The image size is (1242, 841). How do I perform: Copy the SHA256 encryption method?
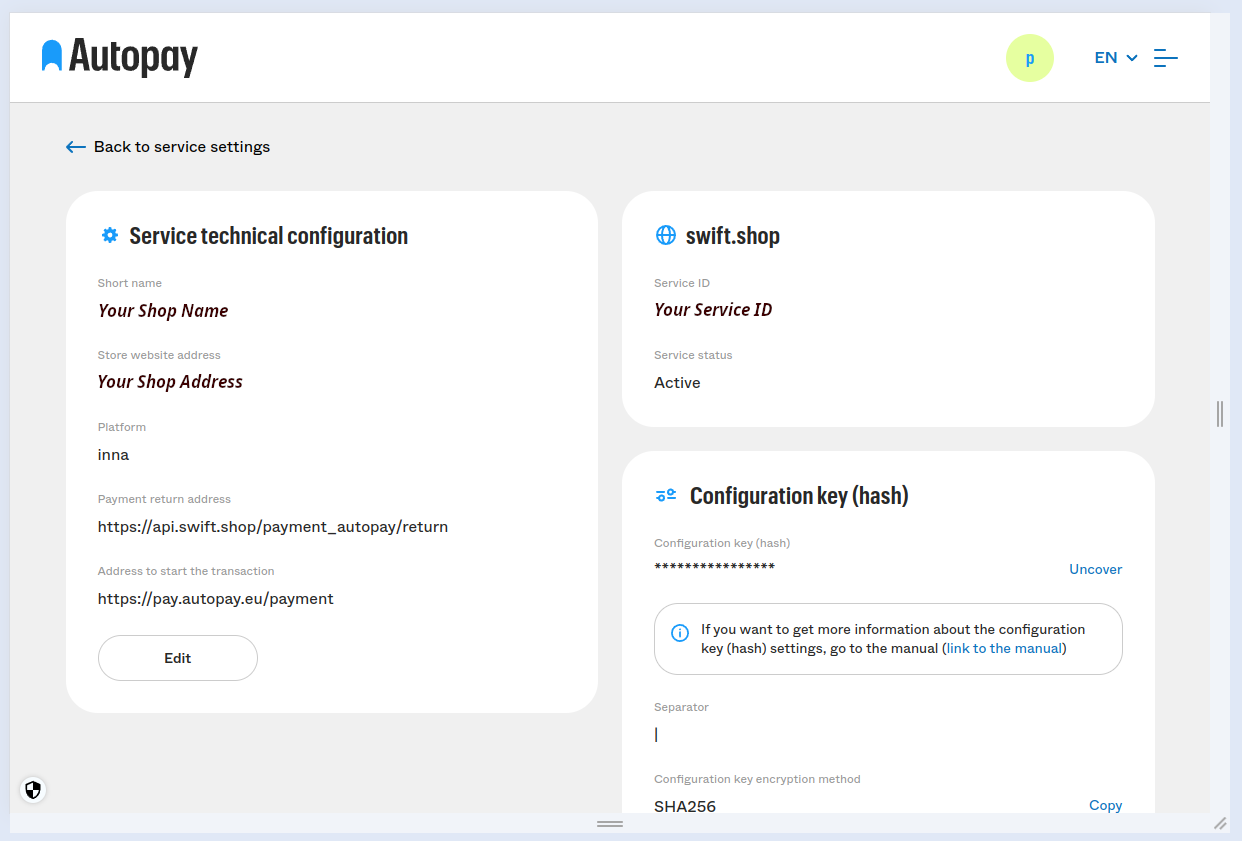click(x=1106, y=805)
